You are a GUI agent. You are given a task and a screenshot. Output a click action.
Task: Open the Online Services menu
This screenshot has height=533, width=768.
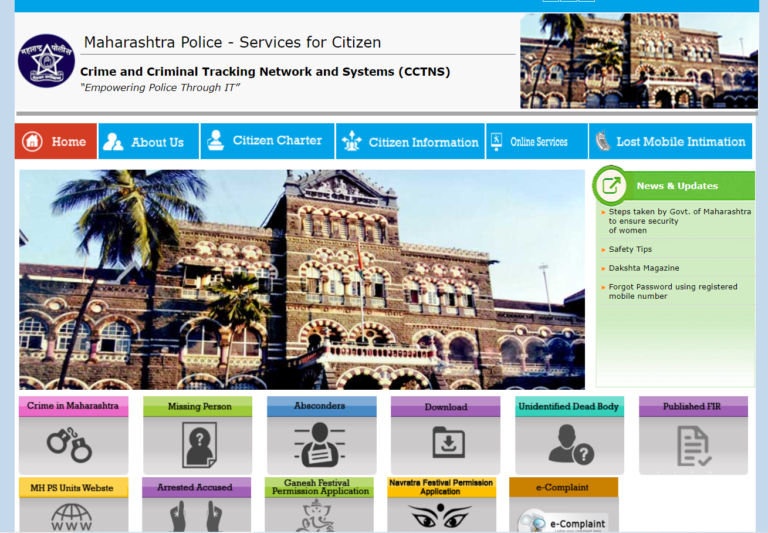point(536,141)
